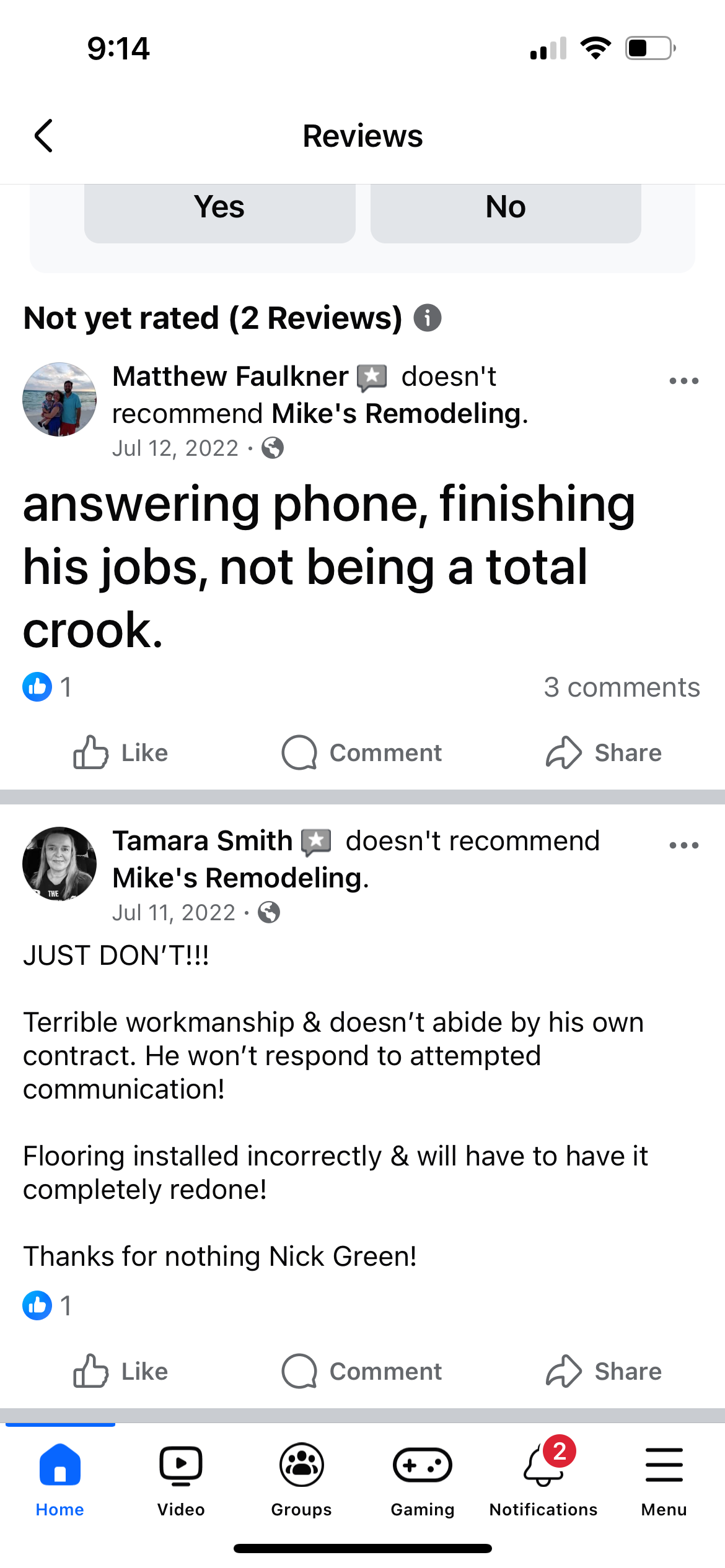Viewport: 725px width, 1568px height.
Task: Go back using the back arrow
Action: click(43, 136)
